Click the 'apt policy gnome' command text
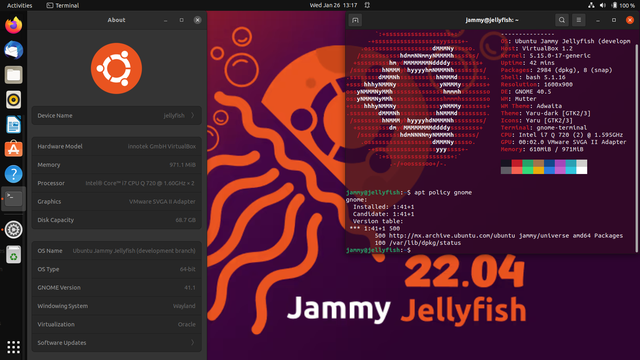 pos(443,192)
